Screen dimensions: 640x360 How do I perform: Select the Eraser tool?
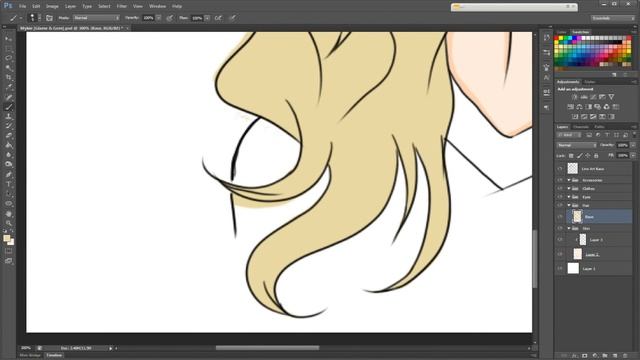[x=9, y=136]
